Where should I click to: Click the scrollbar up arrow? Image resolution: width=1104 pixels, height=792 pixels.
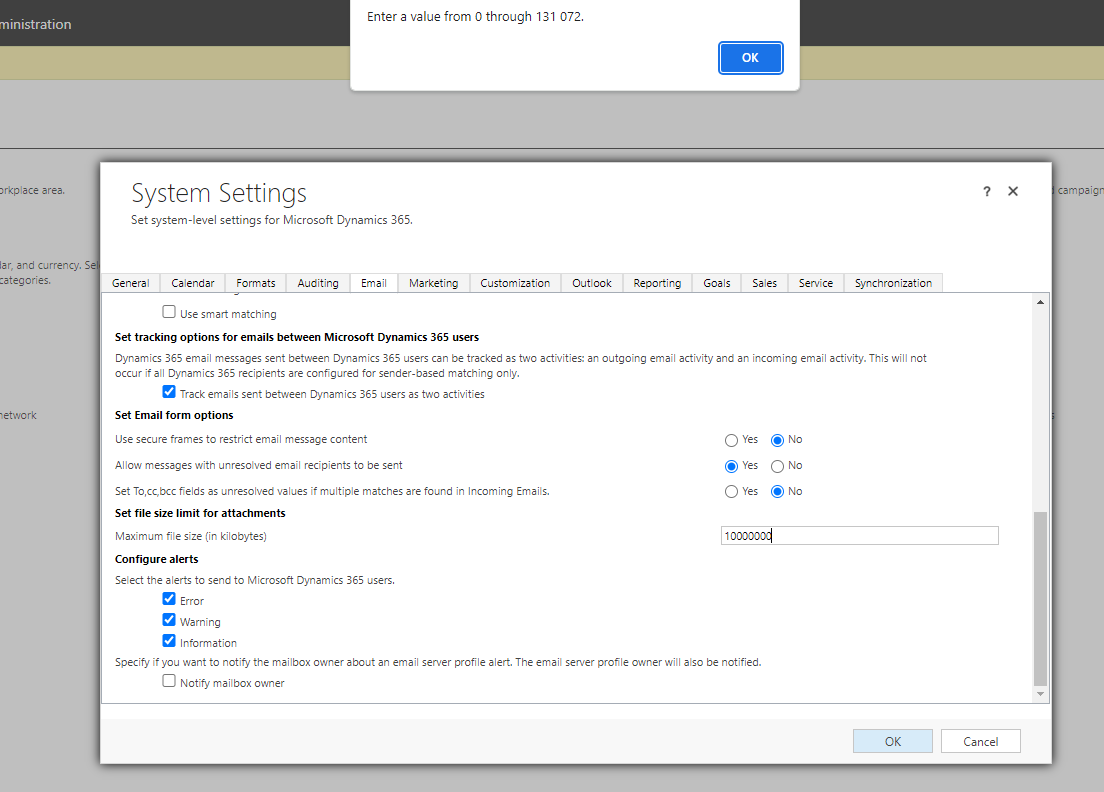click(1040, 302)
